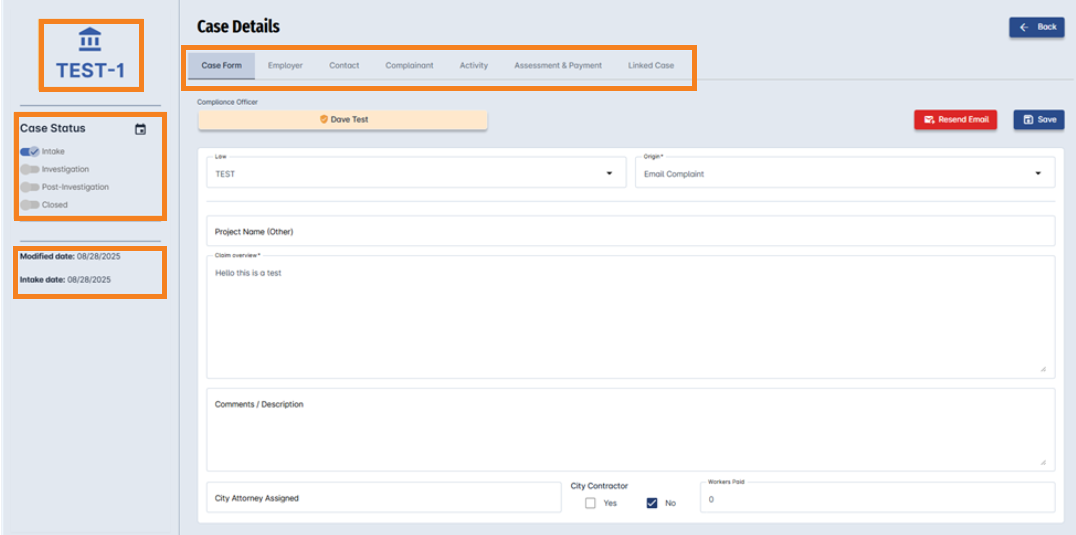
Task: Click the Comments / Description resize handle
Action: click(1043, 462)
